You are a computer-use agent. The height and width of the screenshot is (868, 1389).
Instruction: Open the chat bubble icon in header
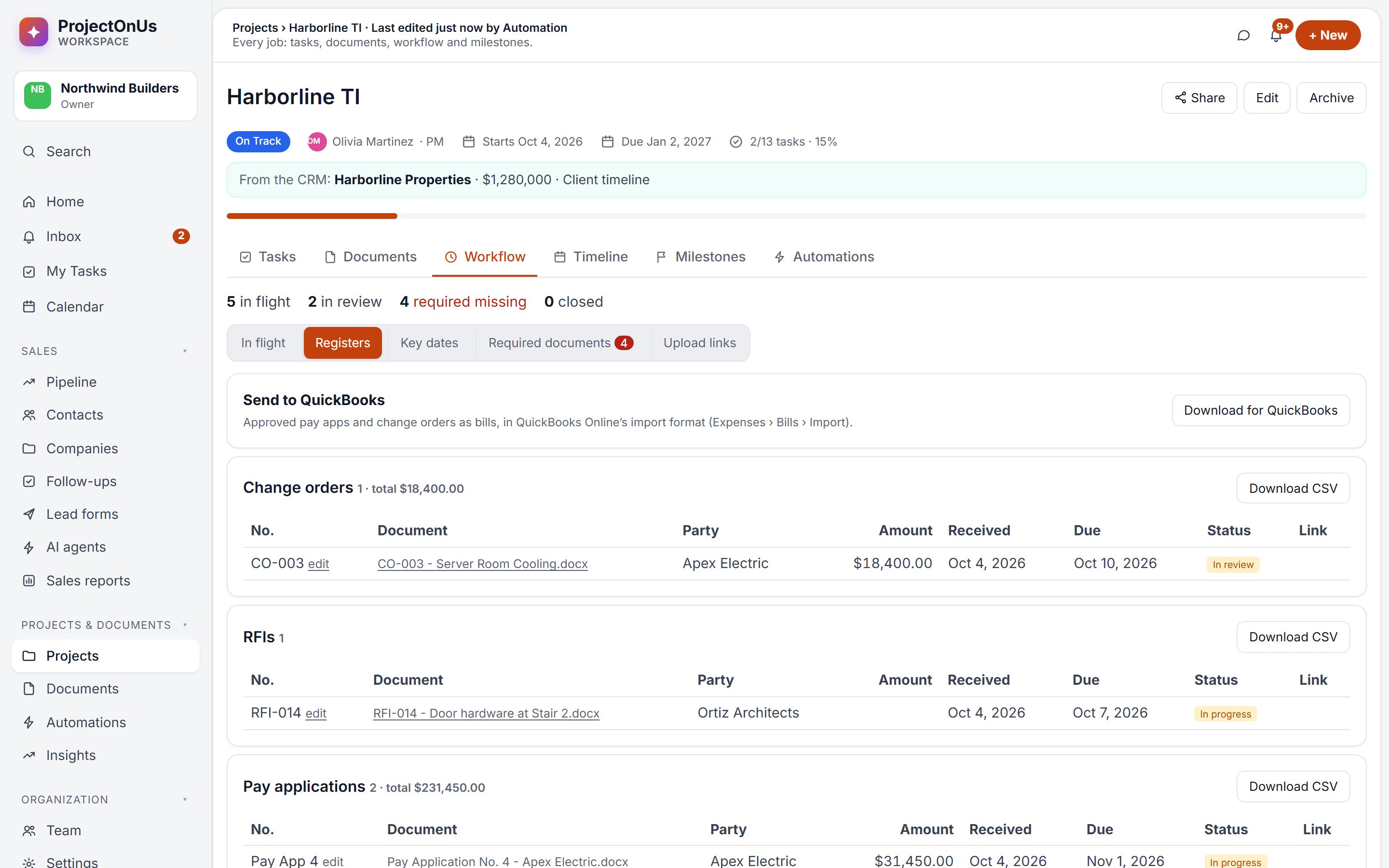click(1243, 36)
